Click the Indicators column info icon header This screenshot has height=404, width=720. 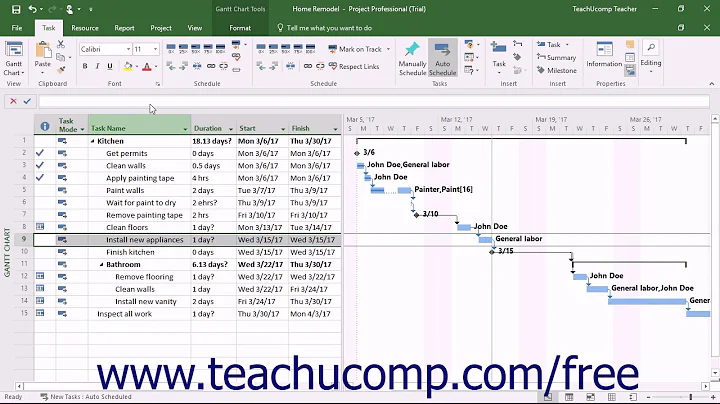(45, 126)
